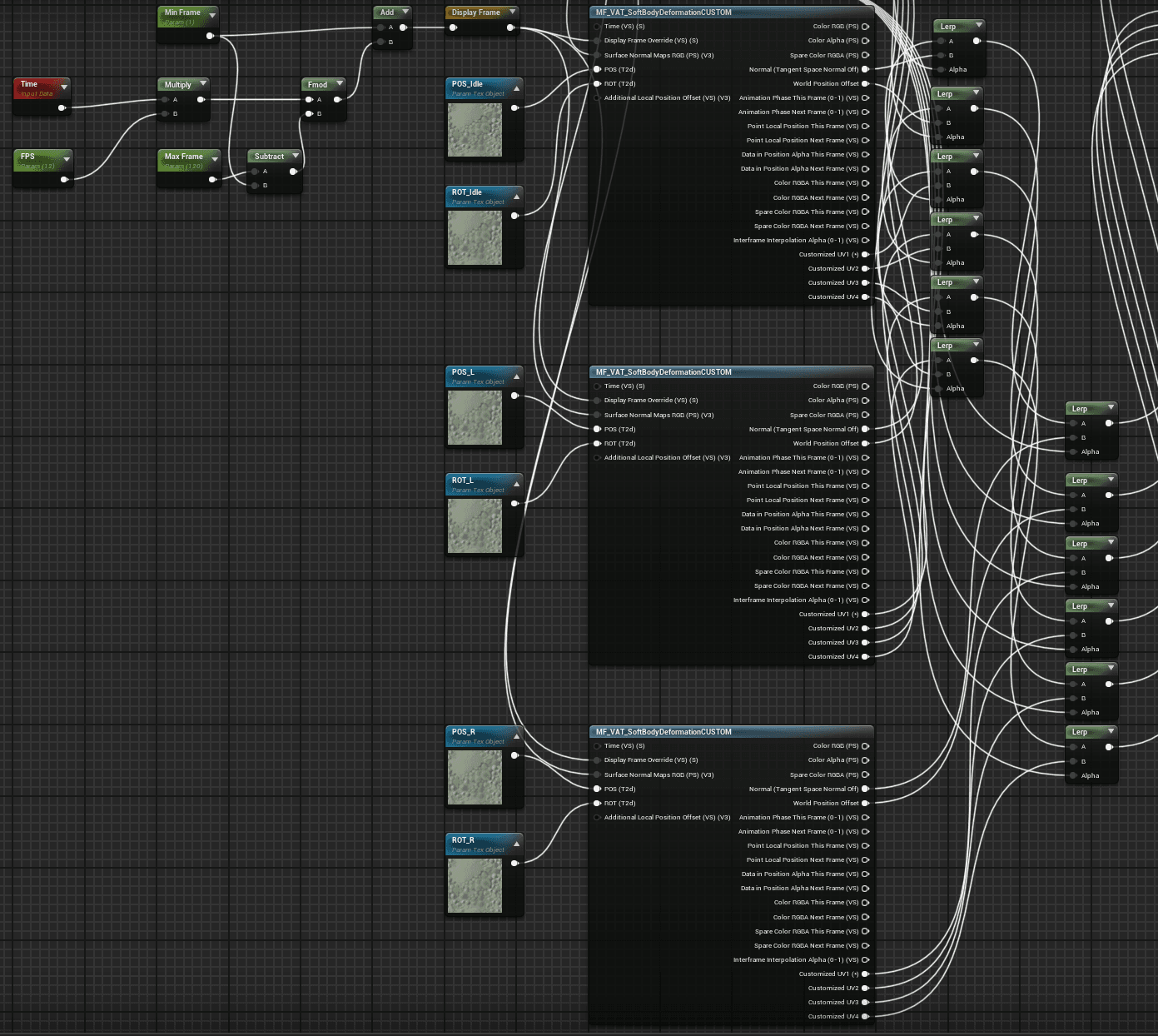Expand the Min Frame node dropdown arrow

tap(212, 15)
